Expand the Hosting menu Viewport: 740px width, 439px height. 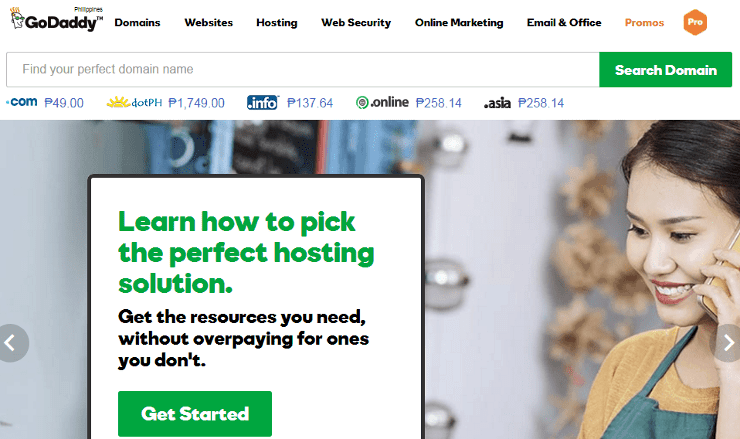(x=277, y=23)
